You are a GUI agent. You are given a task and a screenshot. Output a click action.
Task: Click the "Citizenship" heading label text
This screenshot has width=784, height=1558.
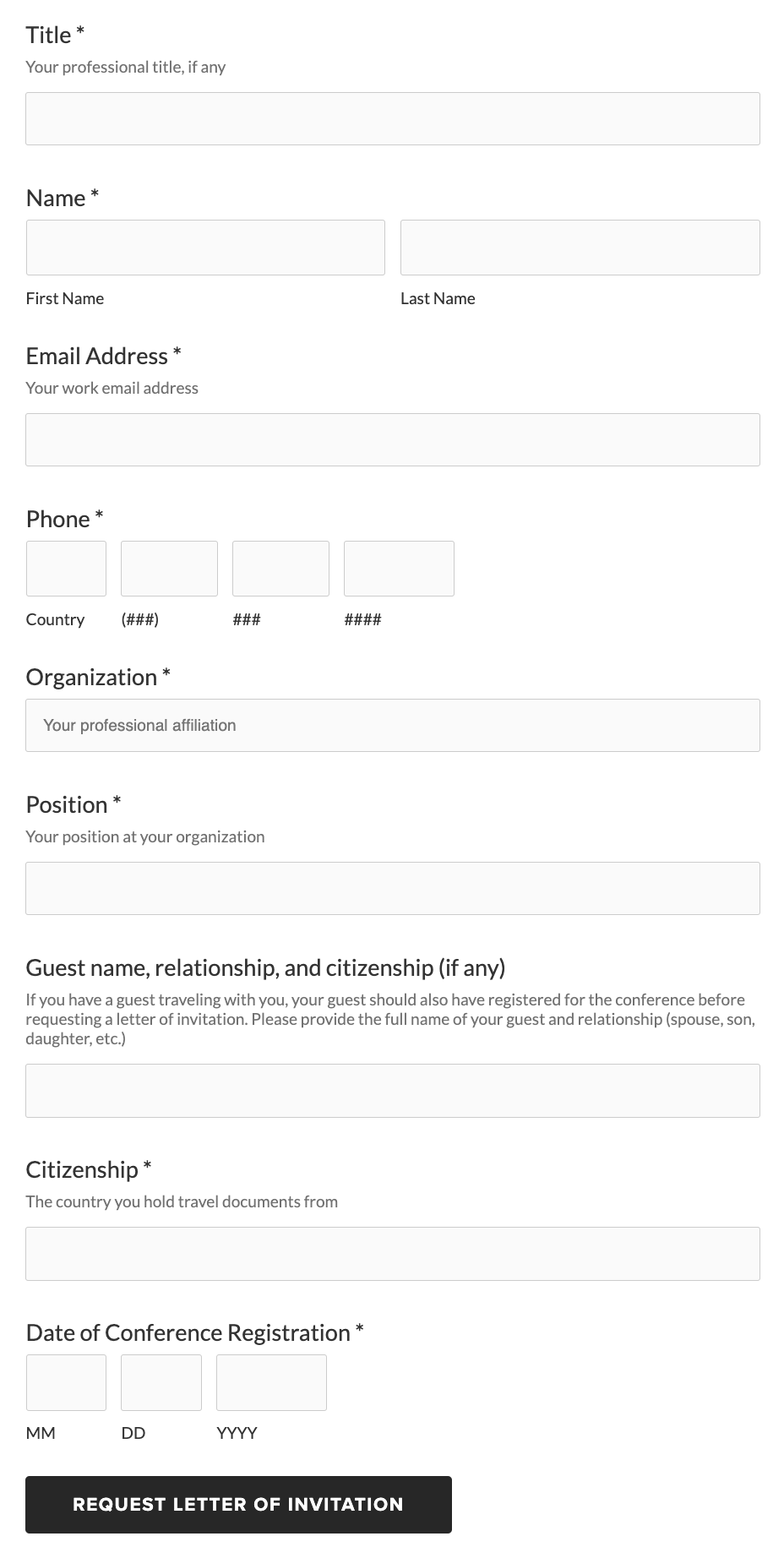pos(82,1169)
